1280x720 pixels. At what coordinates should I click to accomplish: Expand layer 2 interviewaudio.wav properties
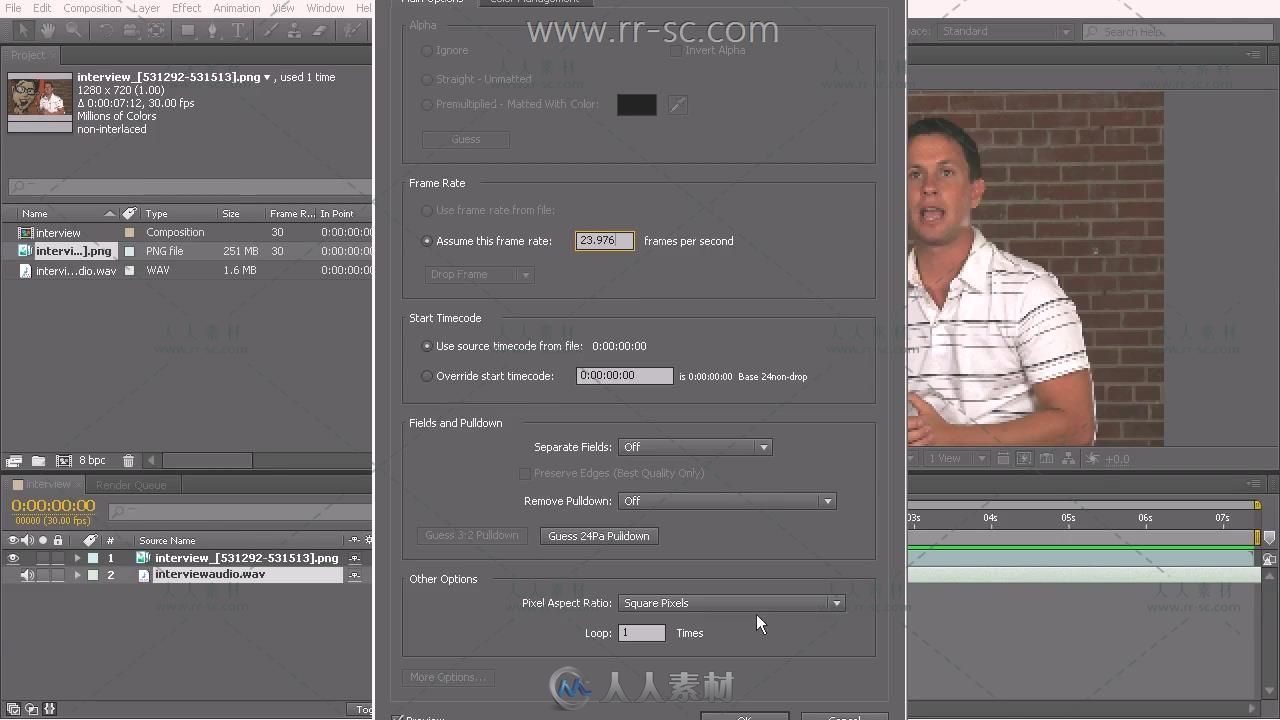tap(77, 575)
